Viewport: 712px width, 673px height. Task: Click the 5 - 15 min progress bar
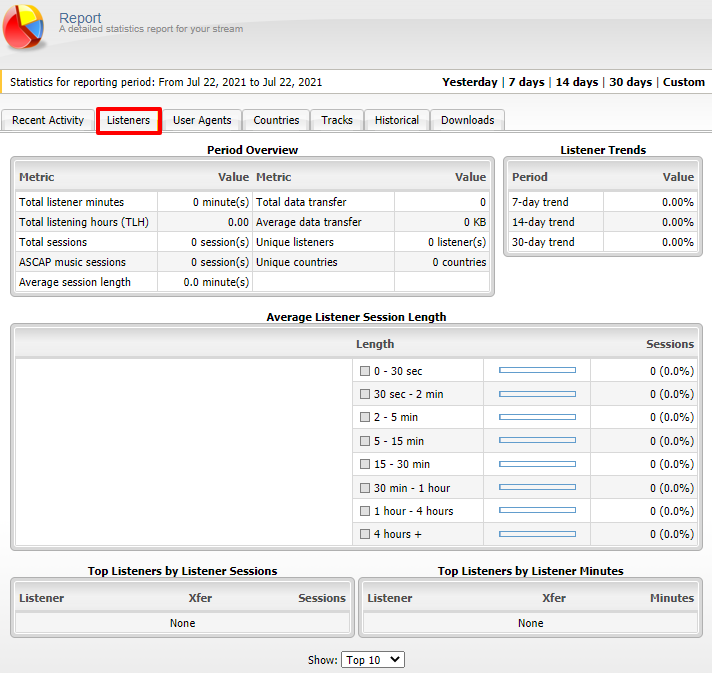[537, 440]
